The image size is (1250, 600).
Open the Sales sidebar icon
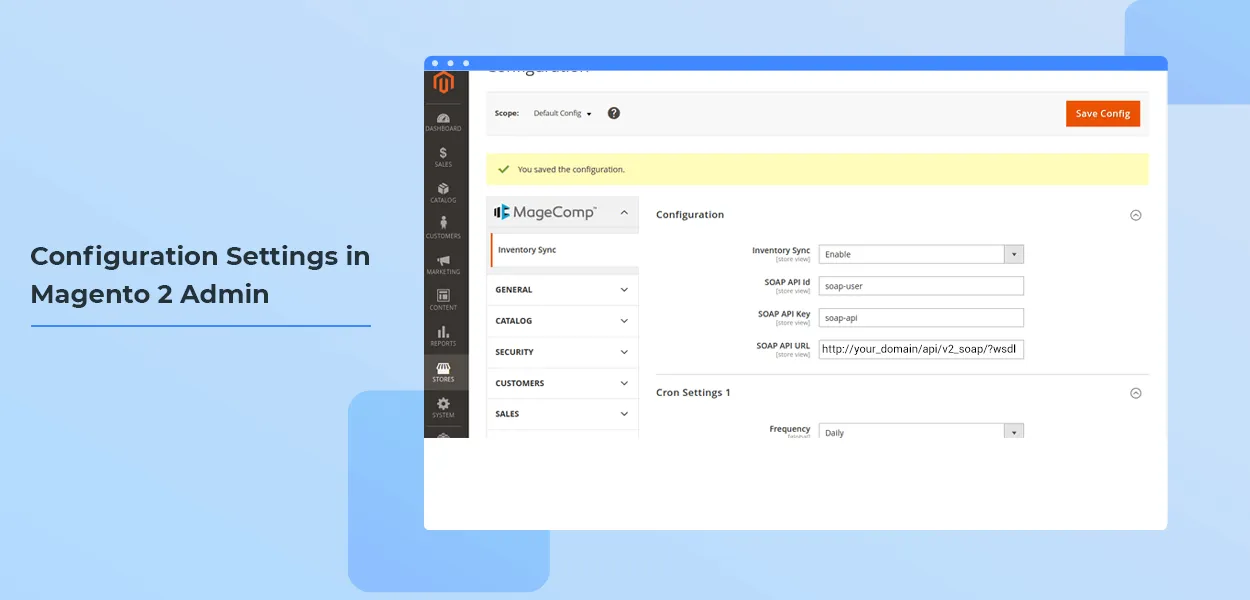coord(443,157)
